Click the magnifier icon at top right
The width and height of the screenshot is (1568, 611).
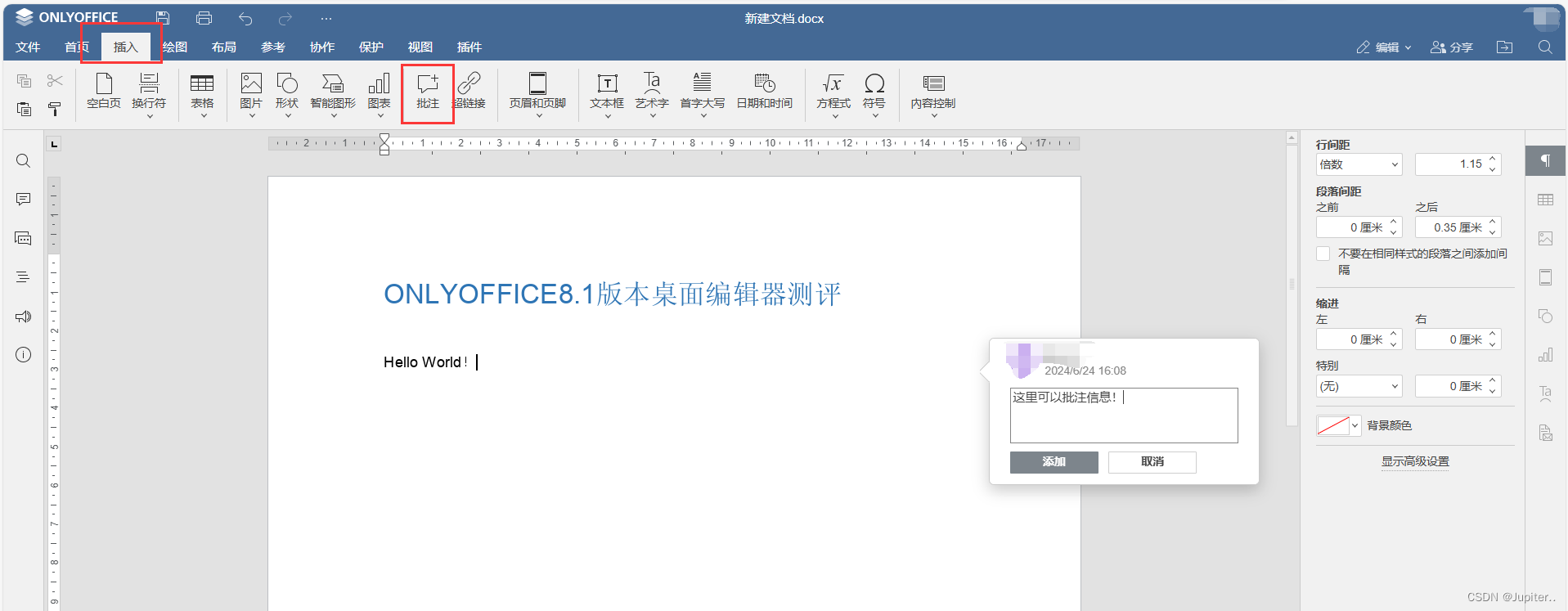(x=1545, y=47)
